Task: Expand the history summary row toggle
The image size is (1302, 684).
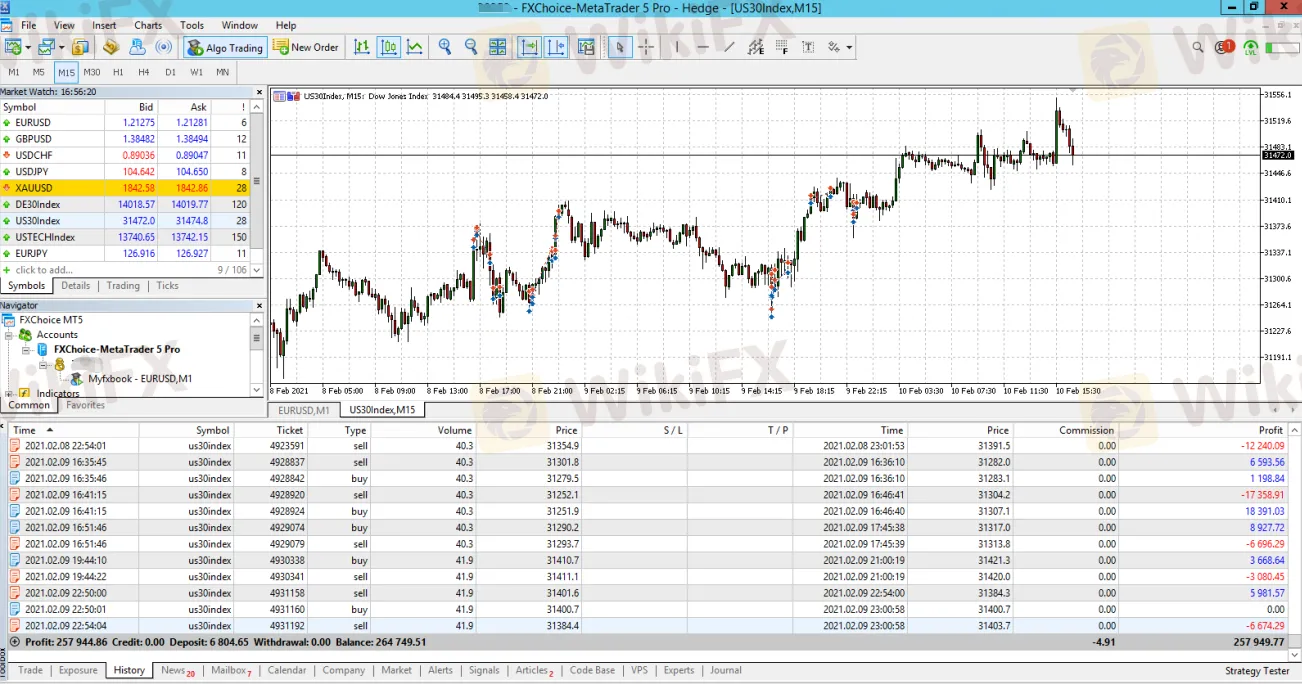Action: click(14, 642)
